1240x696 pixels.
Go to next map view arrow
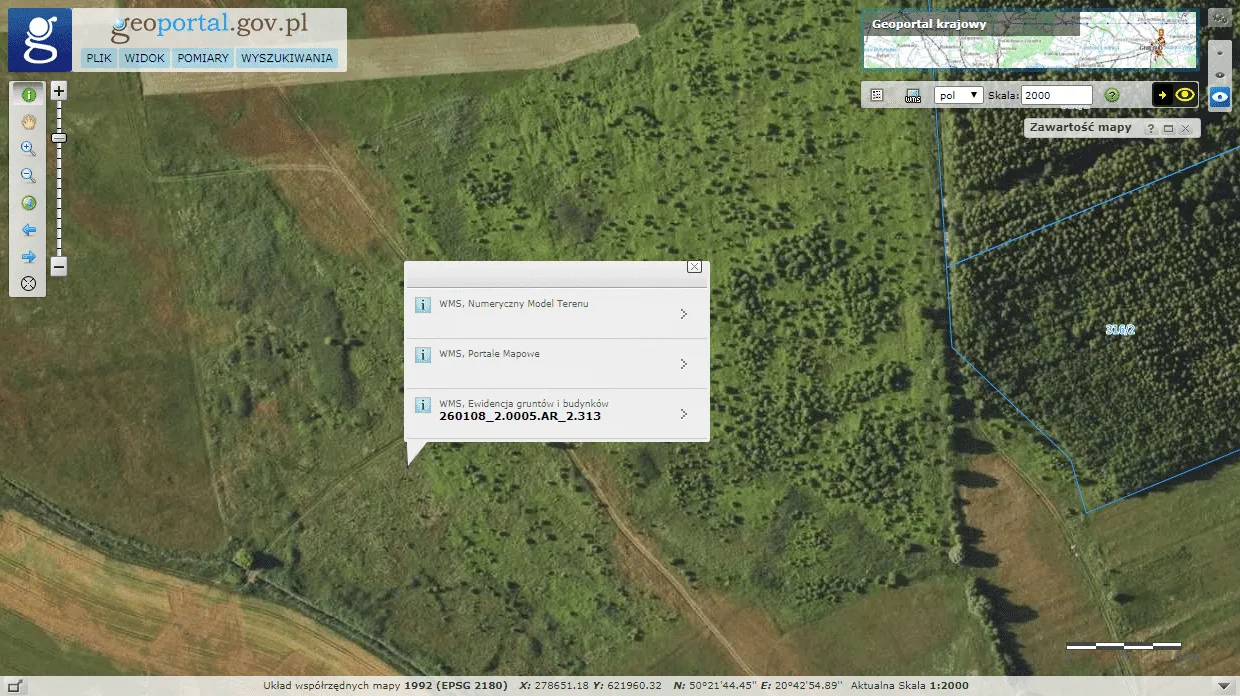(29, 257)
